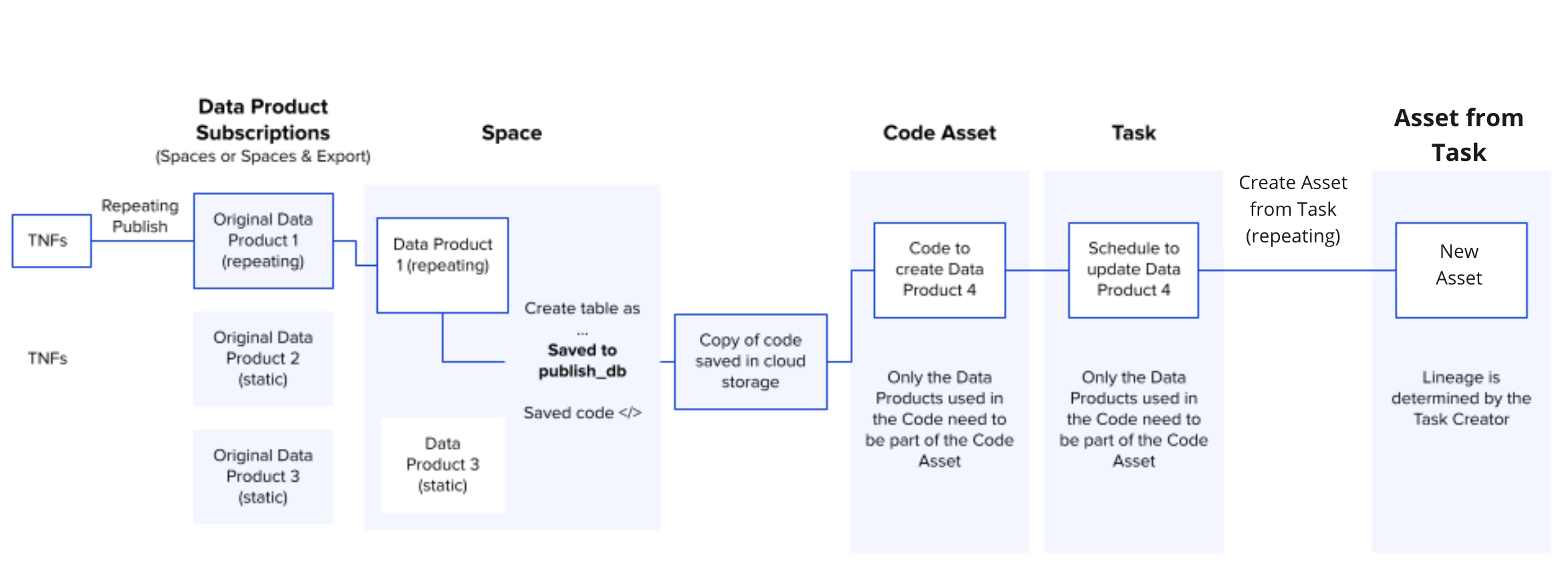Click the Saved to publish_db bold text
This screenshot has height=569, width=1568.
tap(582, 361)
